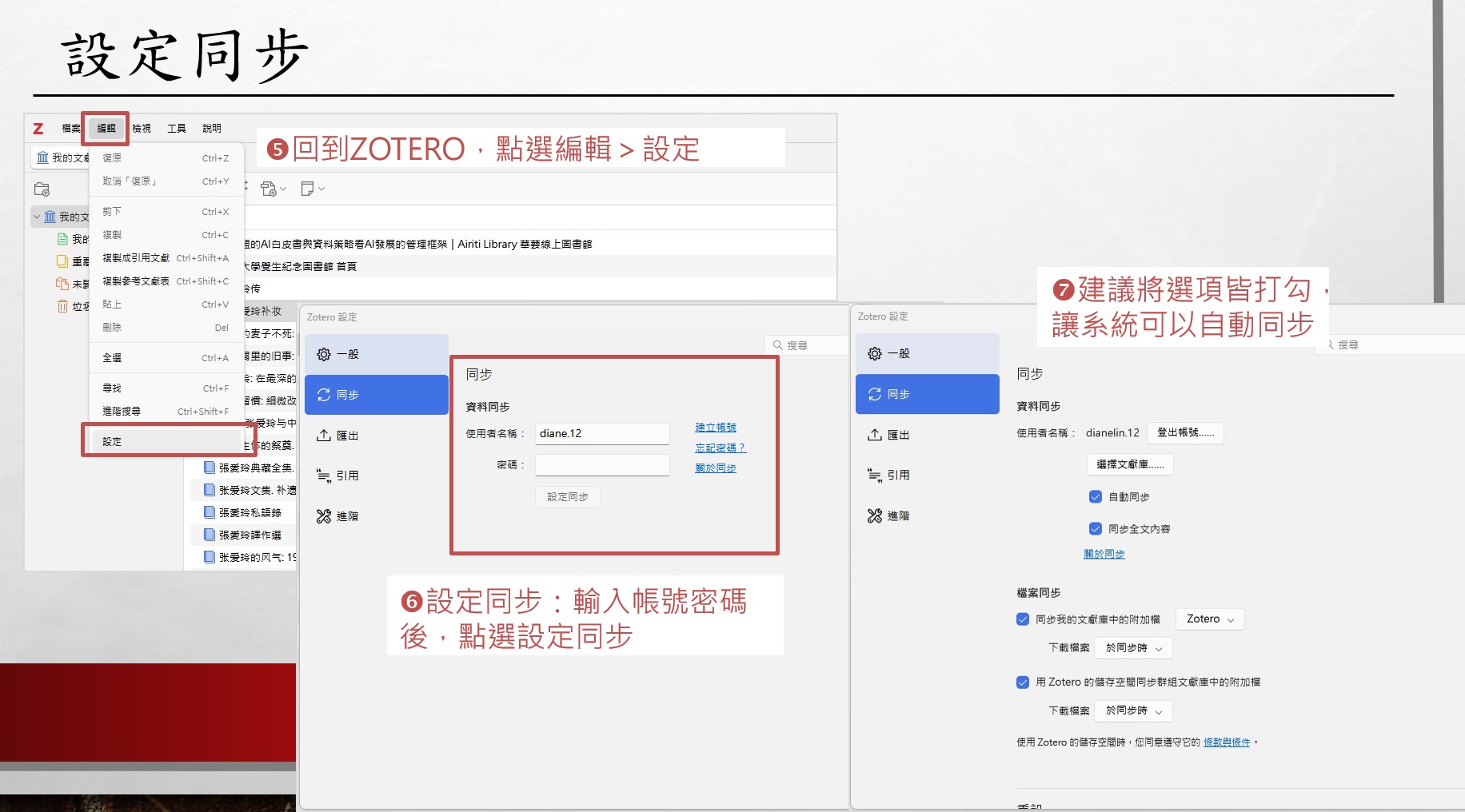Screen dimensions: 1465x812
Task: Choose 尋找 from the edit menu
Action: [166, 388]
